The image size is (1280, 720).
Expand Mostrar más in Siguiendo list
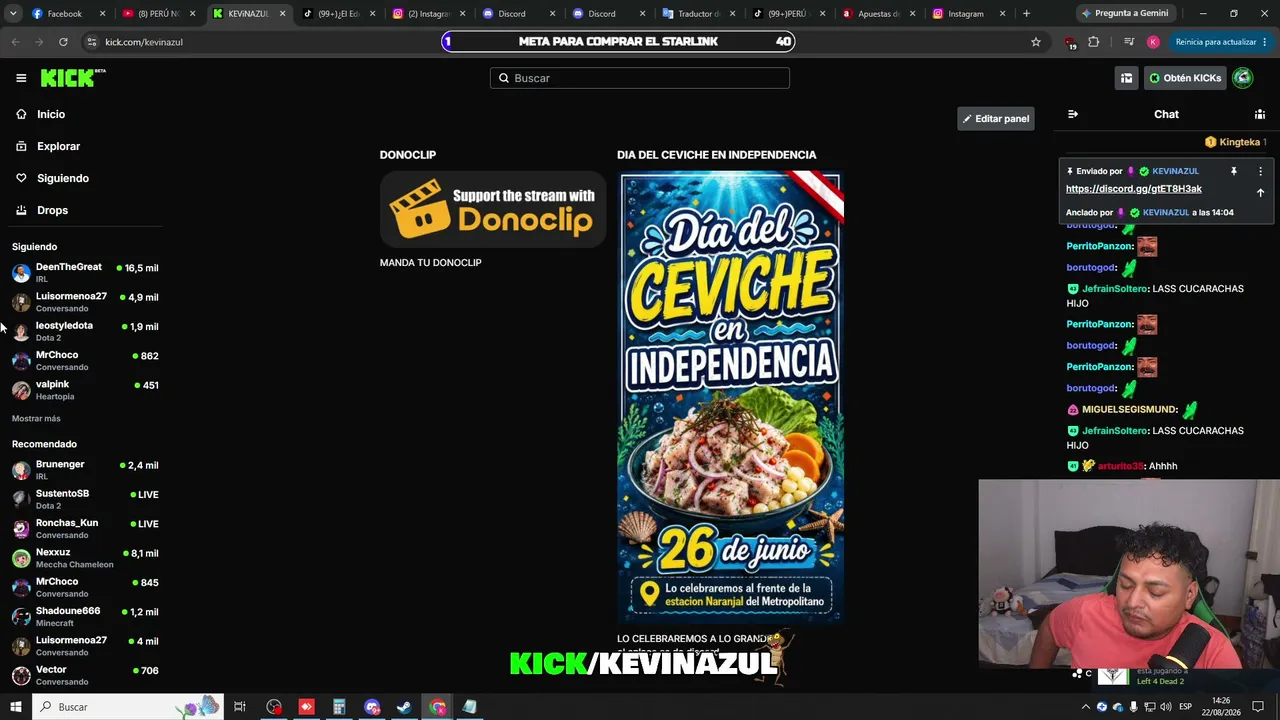(36, 418)
